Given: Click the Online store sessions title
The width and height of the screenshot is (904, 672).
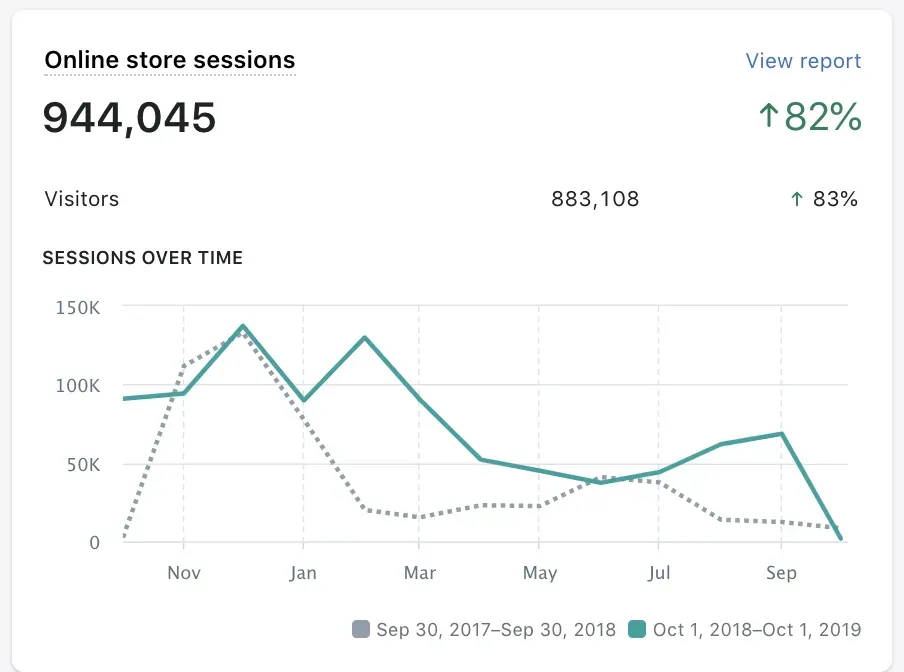Looking at the screenshot, I should click(170, 61).
